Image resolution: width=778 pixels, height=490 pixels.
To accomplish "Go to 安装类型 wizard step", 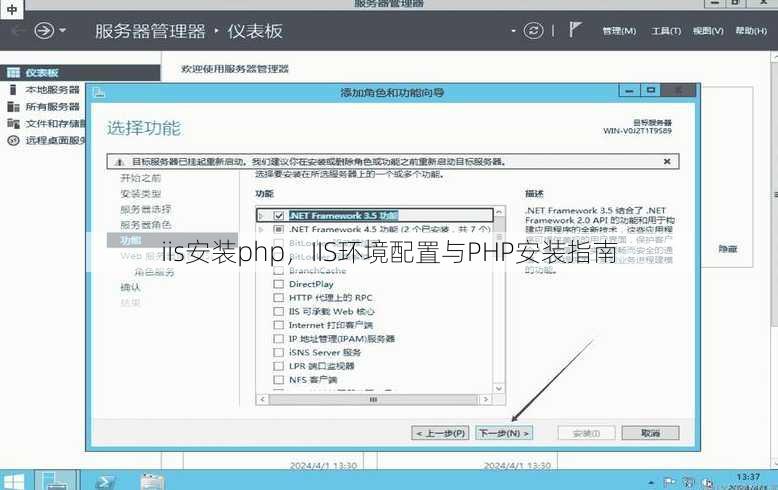I will click(x=140, y=193).
